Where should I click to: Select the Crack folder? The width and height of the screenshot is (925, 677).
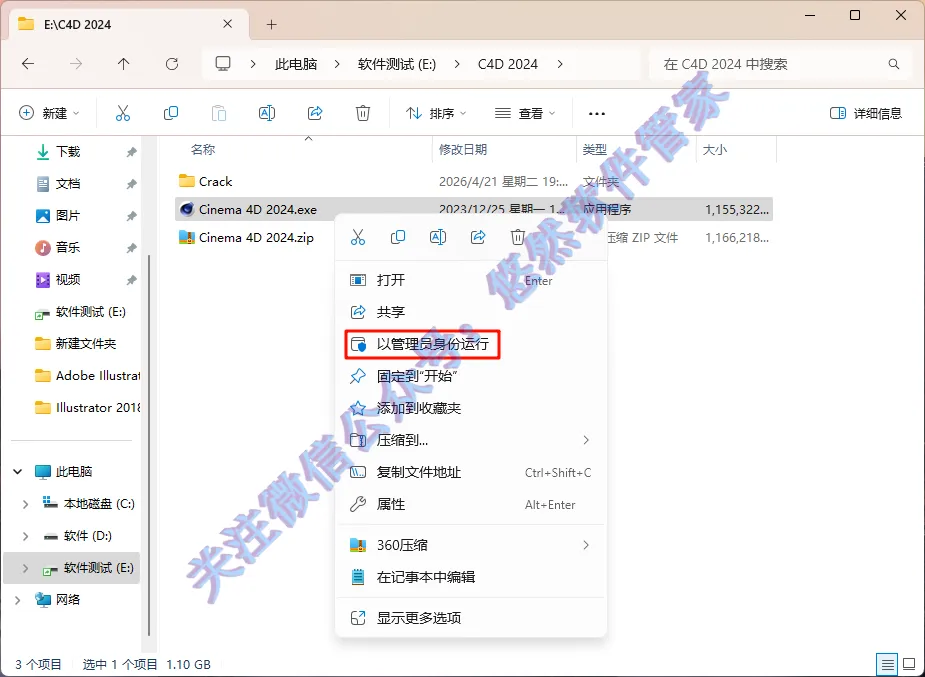474,182
